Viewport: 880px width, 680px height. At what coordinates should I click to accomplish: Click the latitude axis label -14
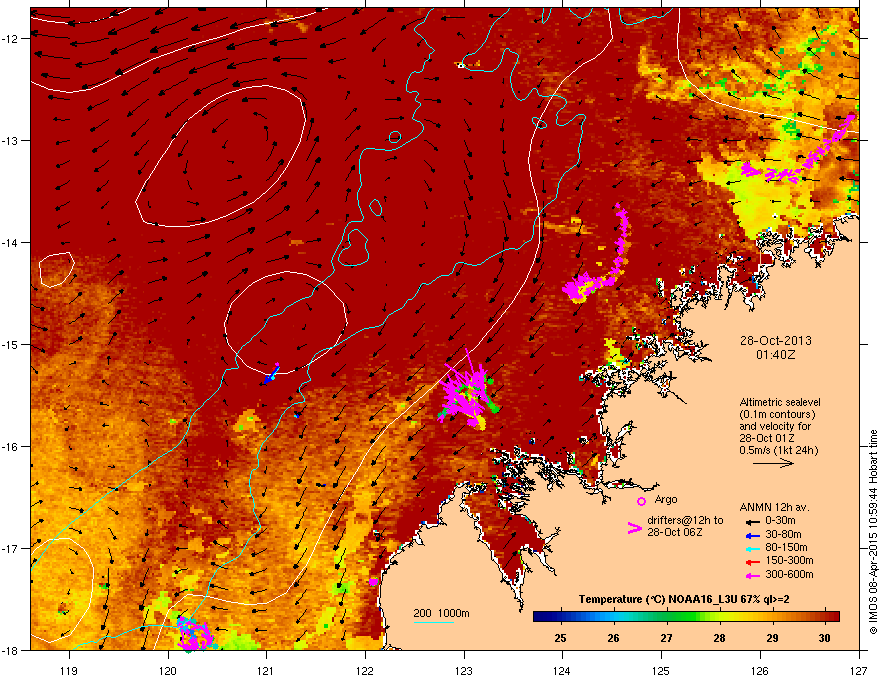pos(11,243)
